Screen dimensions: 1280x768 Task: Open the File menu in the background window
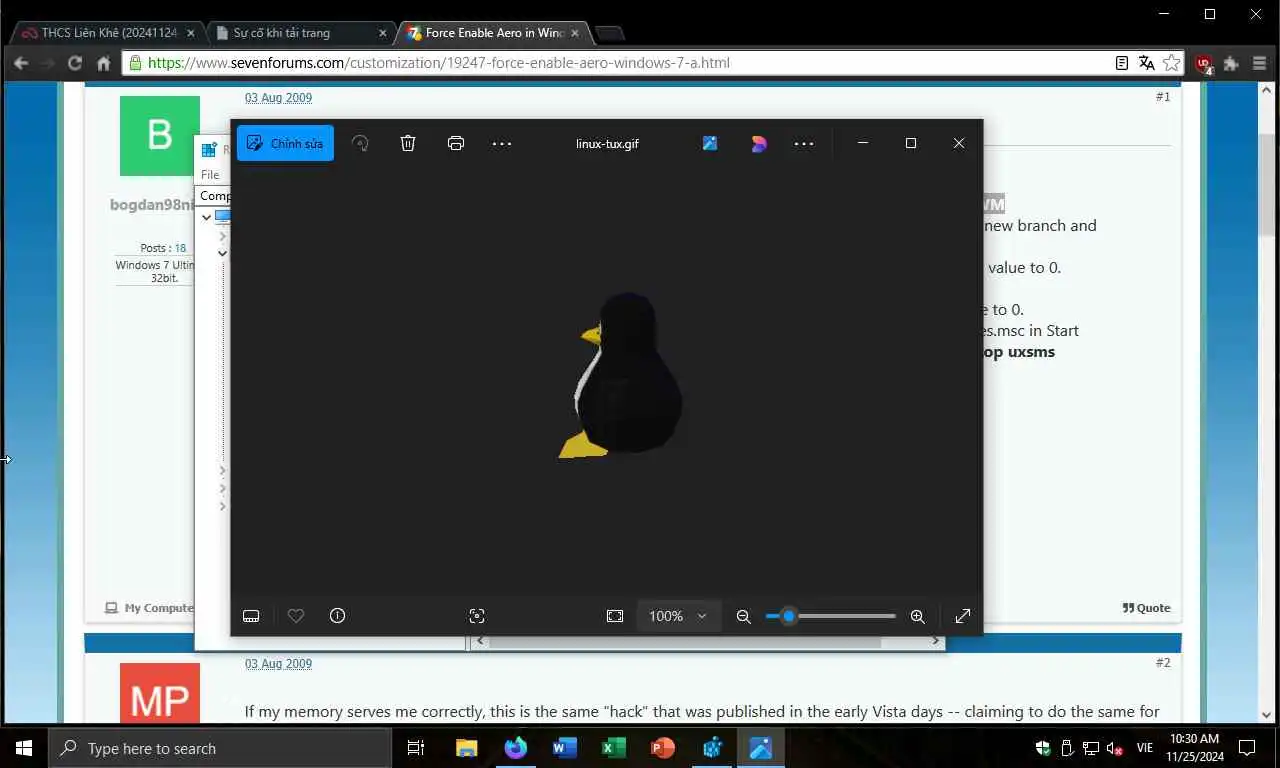coord(210,174)
